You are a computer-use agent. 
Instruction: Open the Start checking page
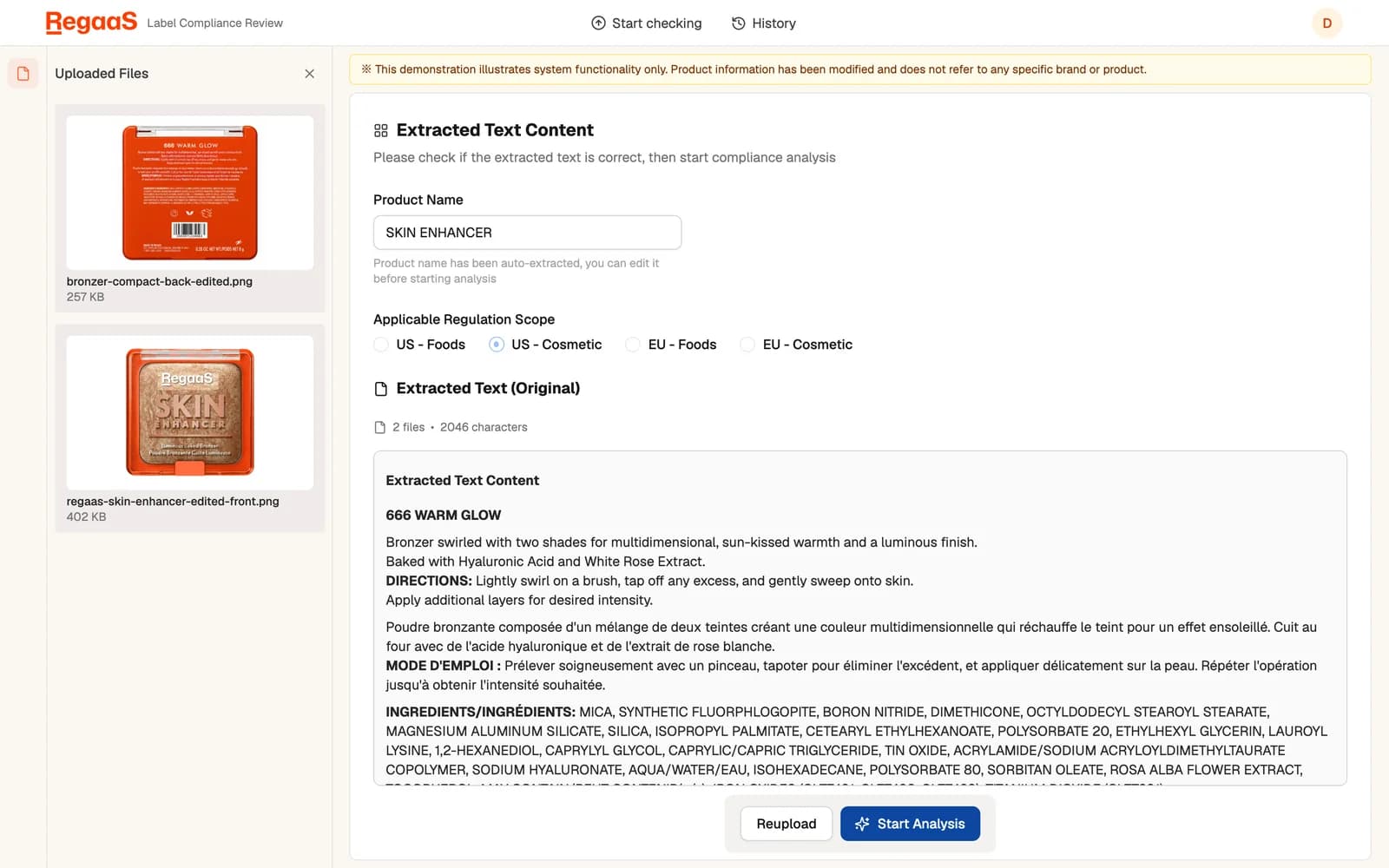coord(647,23)
